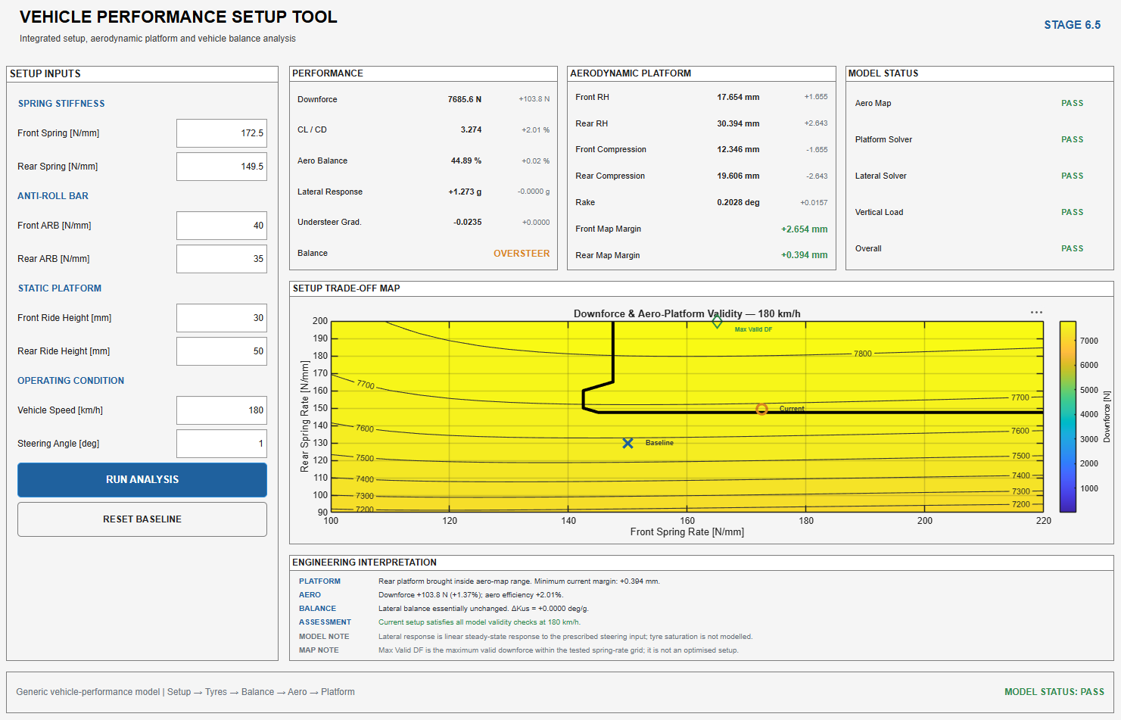The height and width of the screenshot is (720, 1121).
Task: Select the Front RH value 17.654 mm
Action: [x=739, y=97]
